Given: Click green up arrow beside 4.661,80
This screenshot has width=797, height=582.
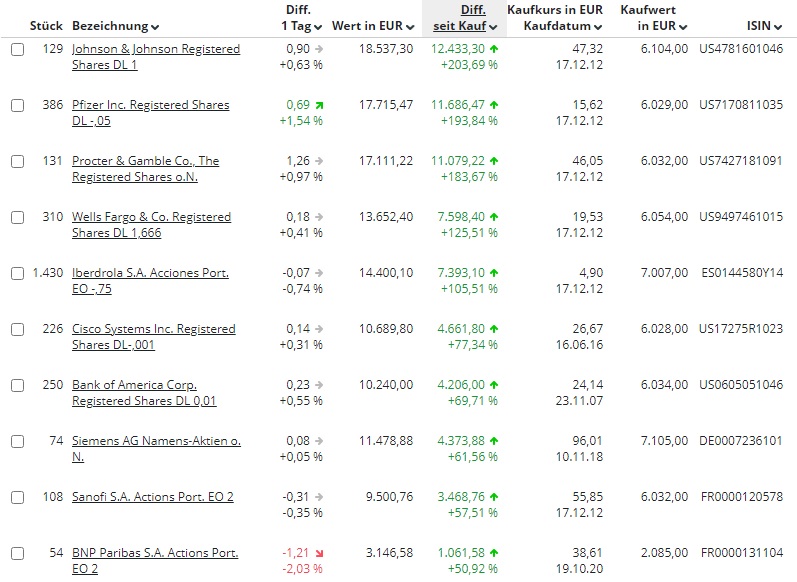Looking at the screenshot, I should (494, 329).
